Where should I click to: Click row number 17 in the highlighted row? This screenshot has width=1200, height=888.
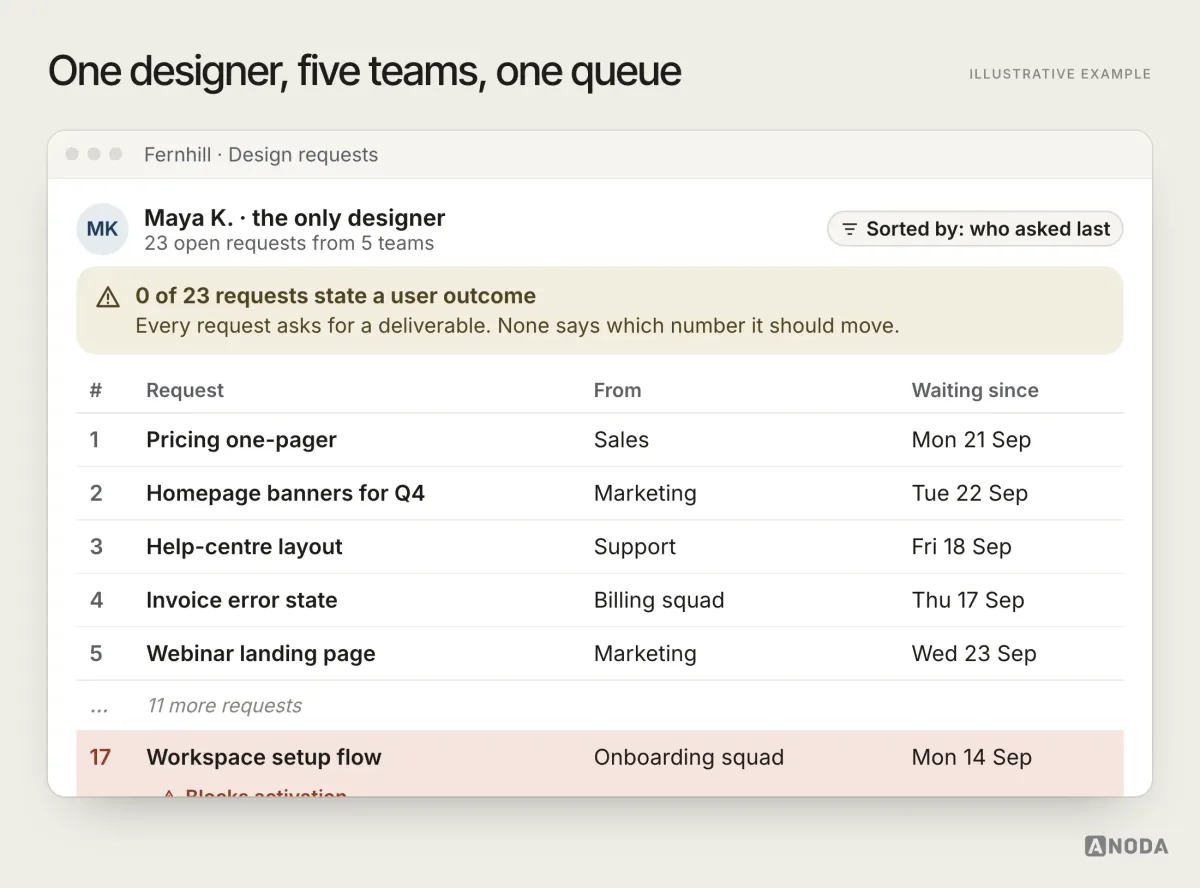[x=100, y=757]
